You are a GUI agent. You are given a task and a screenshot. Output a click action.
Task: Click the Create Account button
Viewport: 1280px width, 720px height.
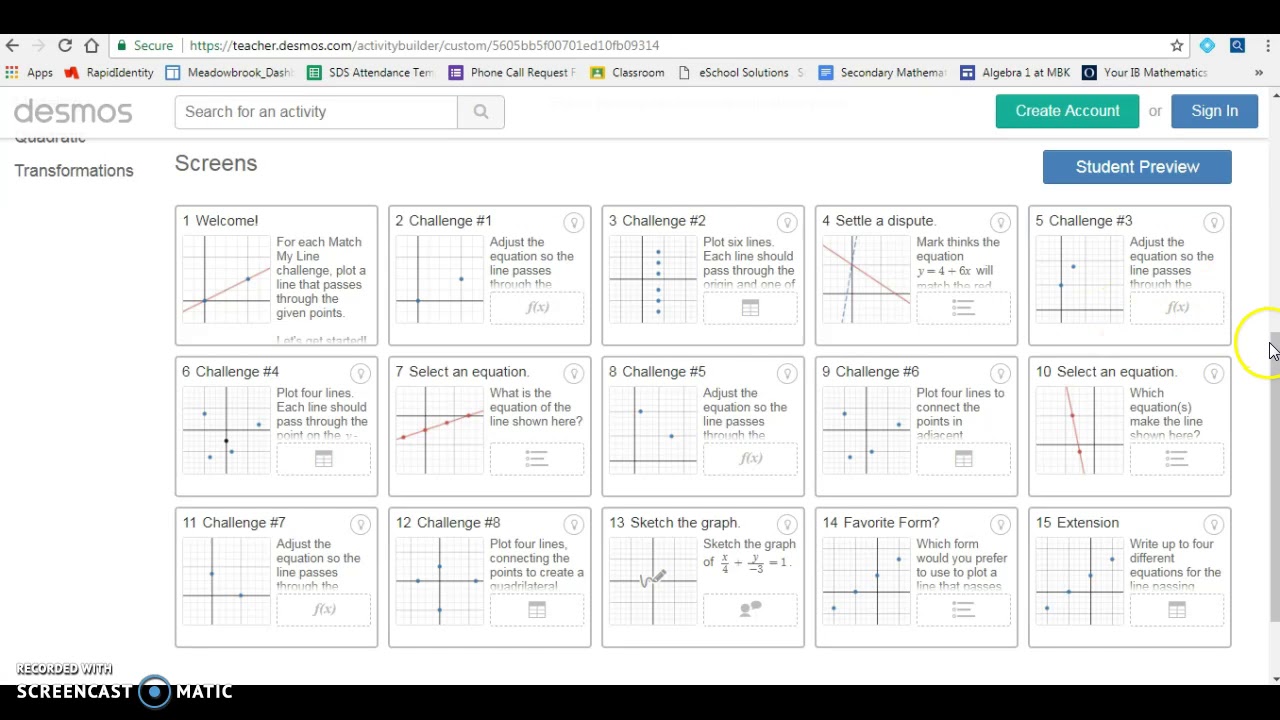(1067, 111)
